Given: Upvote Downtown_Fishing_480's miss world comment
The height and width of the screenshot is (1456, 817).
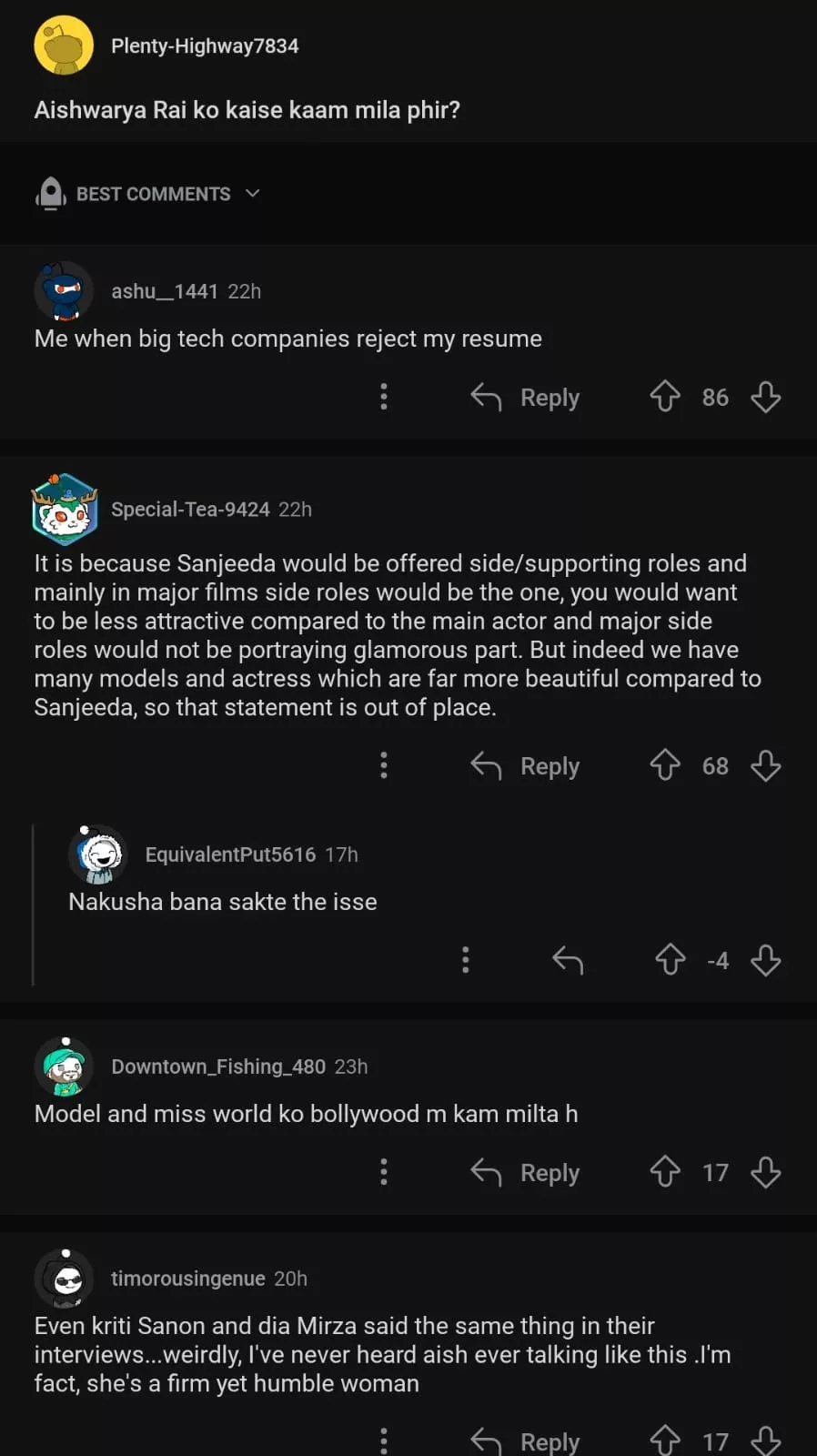Looking at the screenshot, I should pyautogui.click(x=665, y=1172).
